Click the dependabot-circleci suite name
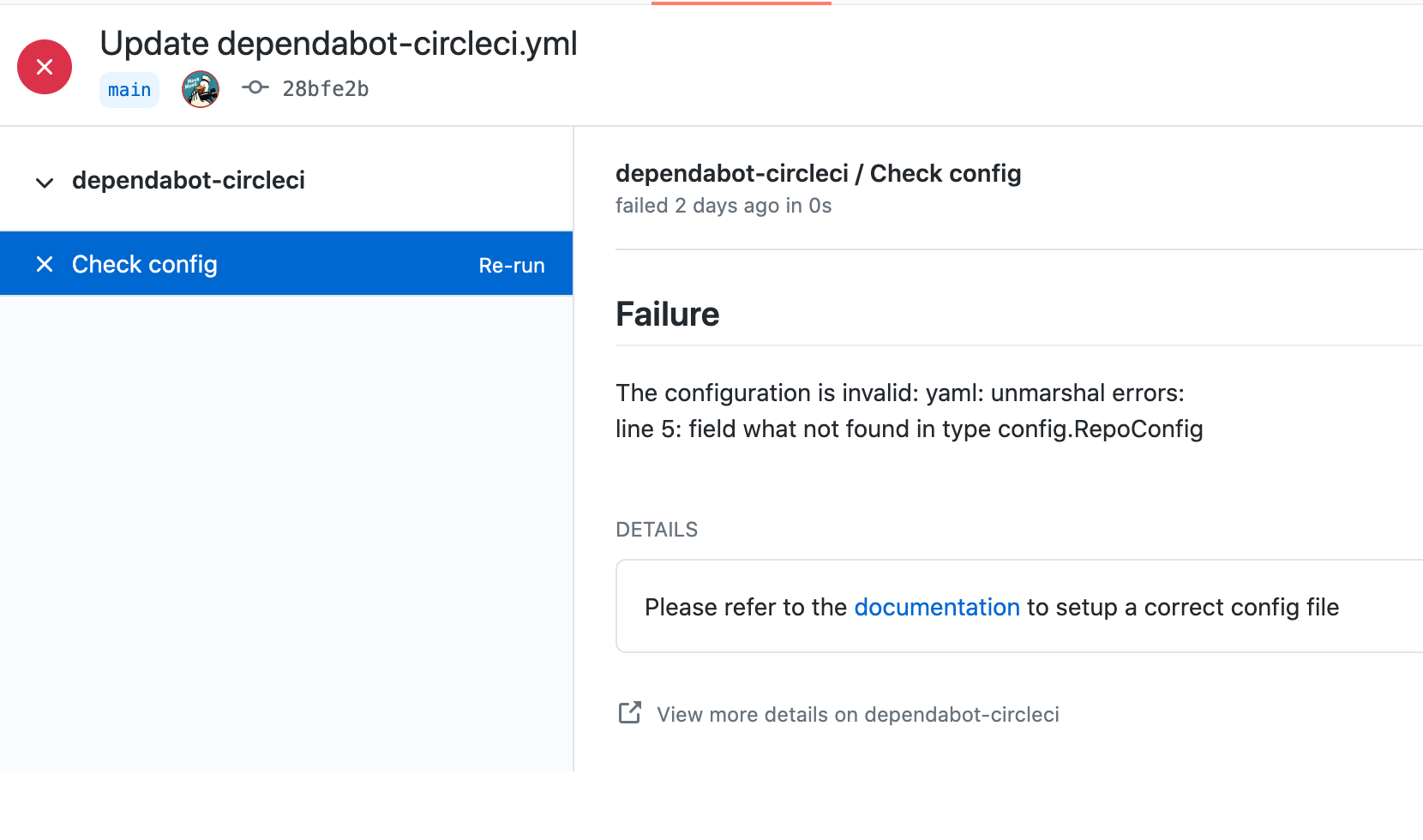Screen dimensions: 1423x840 click(189, 180)
